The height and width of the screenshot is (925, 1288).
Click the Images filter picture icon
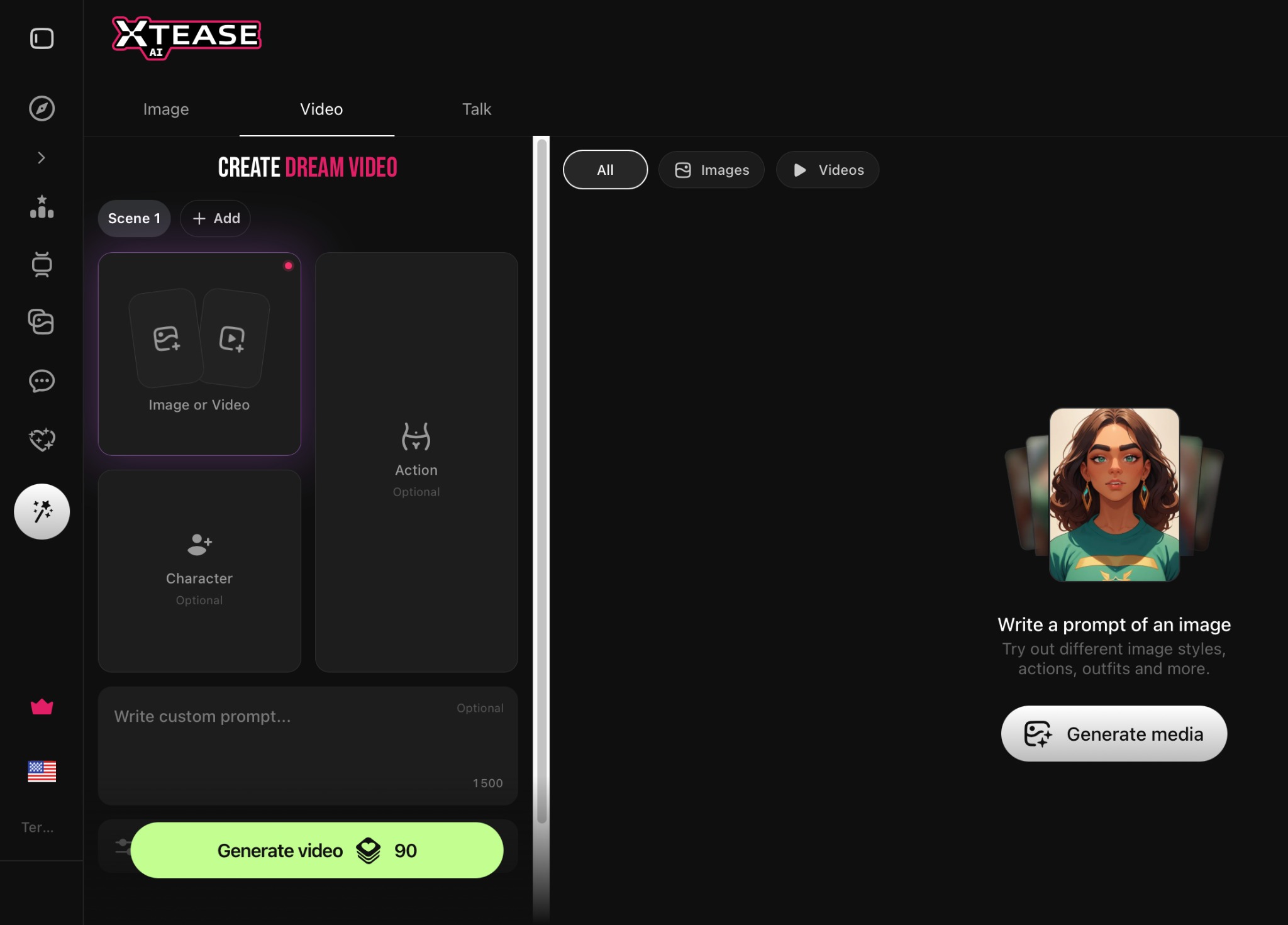(x=683, y=170)
